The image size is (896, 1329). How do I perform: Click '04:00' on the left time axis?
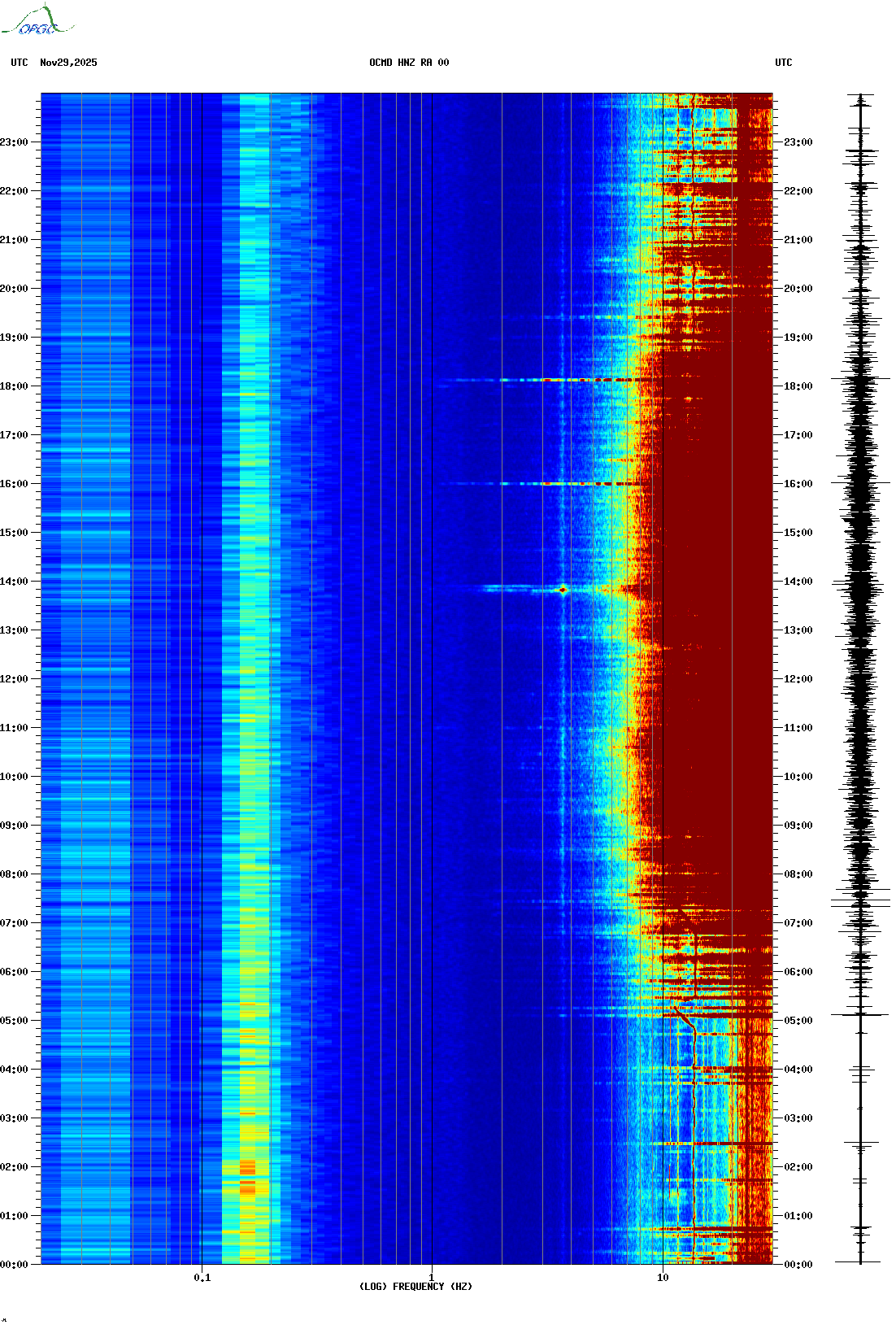14,1070
